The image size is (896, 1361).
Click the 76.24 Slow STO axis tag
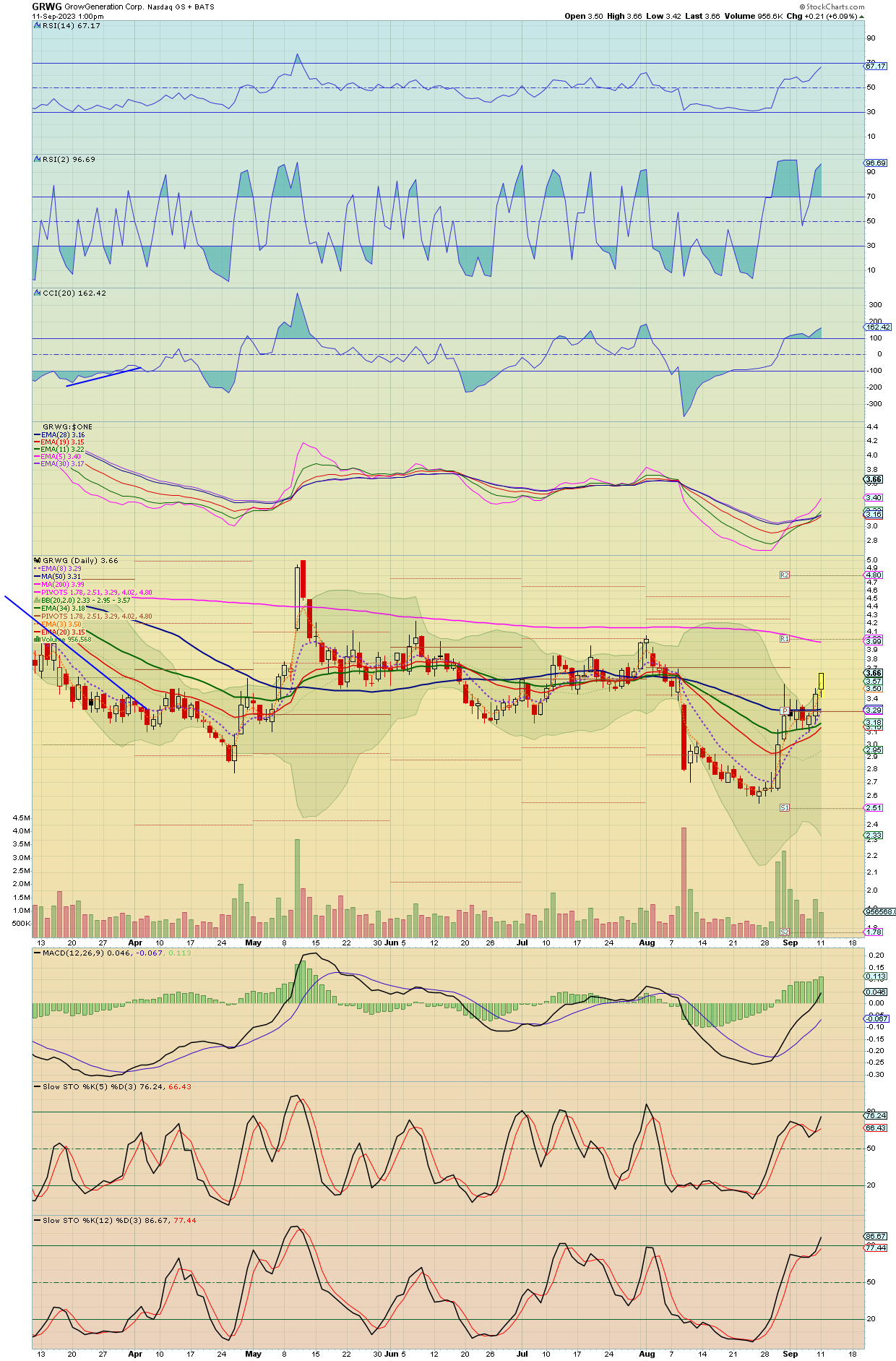pyautogui.click(x=876, y=1115)
